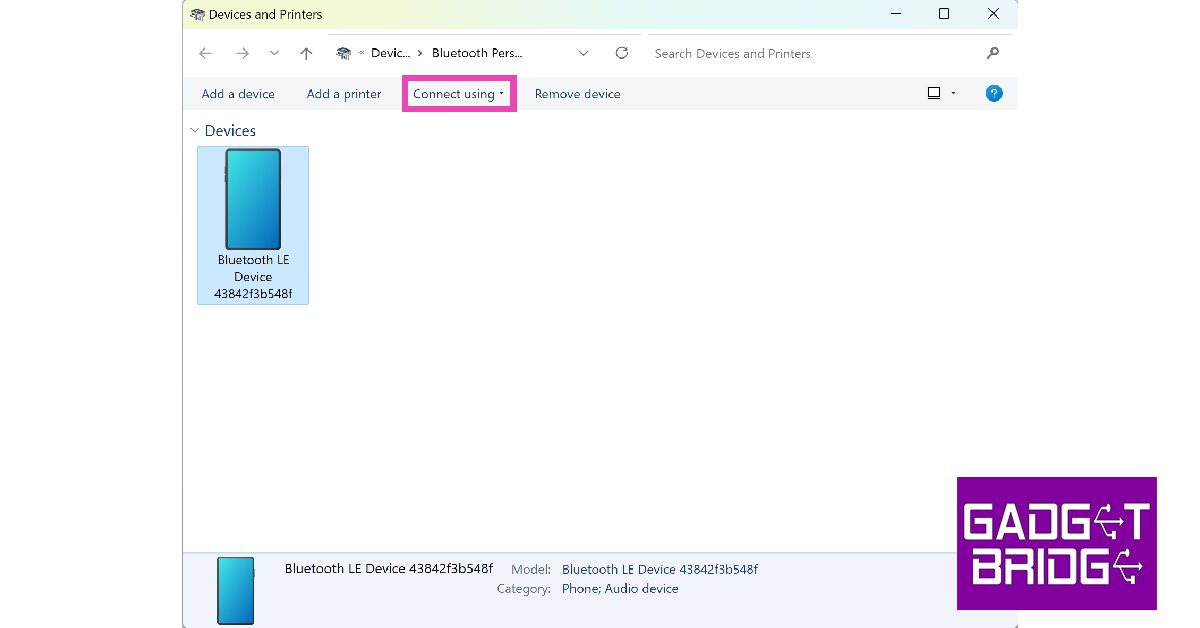1200x628 pixels.
Task: Click the search magnifier icon
Action: [992, 53]
